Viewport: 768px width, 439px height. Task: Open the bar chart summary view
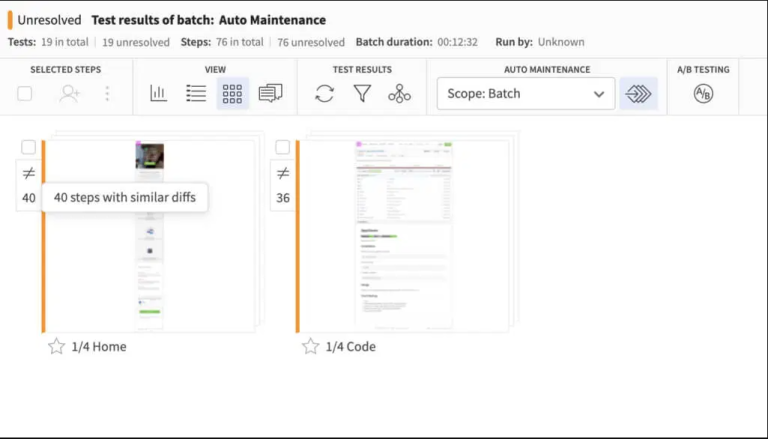tap(159, 94)
